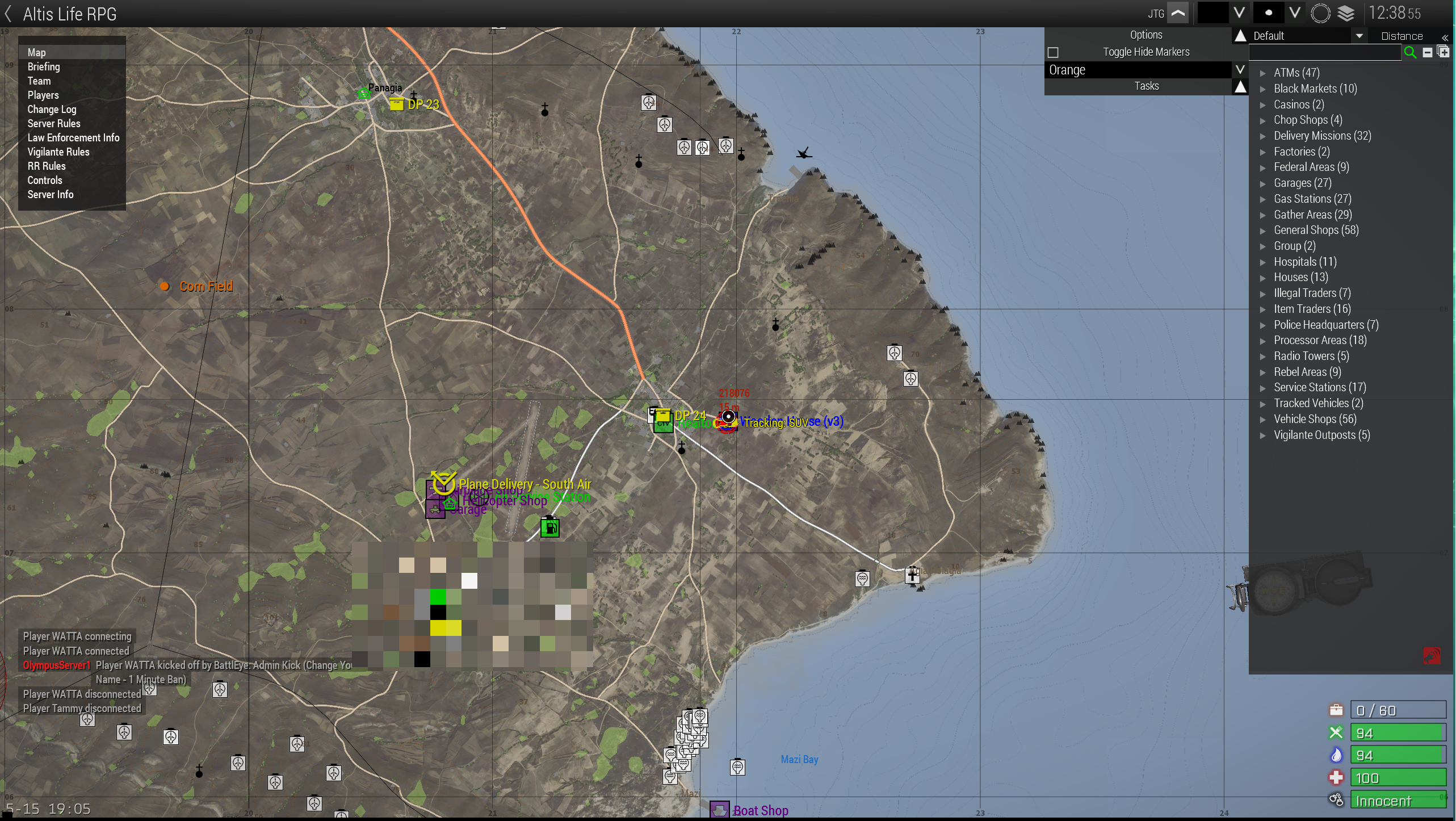Open the Server Rules menu entry
Image resolution: width=1456 pixels, height=821 pixels.
click(54, 123)
